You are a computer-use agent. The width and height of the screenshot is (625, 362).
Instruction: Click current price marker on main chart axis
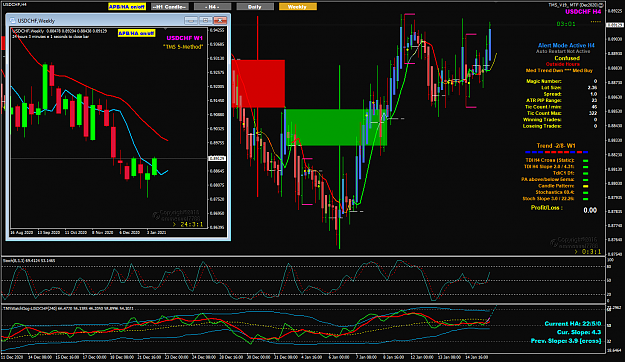click(x=615, y=25)
